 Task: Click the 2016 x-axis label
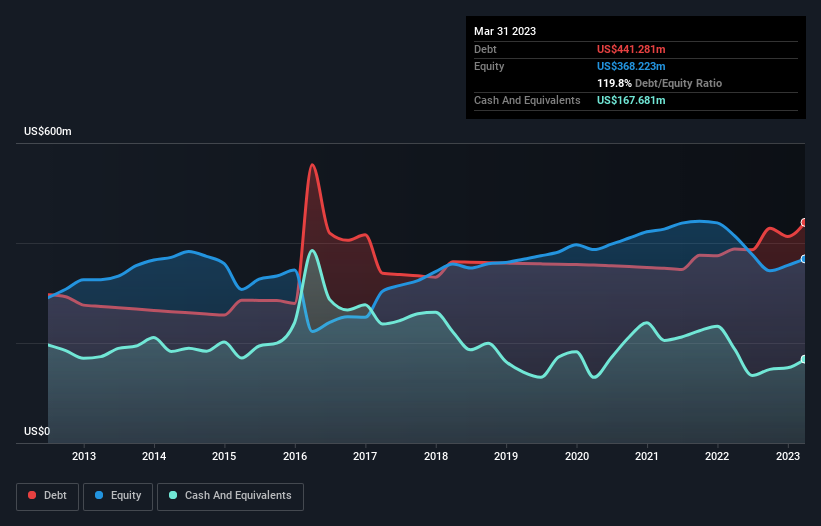coord(295,456)
